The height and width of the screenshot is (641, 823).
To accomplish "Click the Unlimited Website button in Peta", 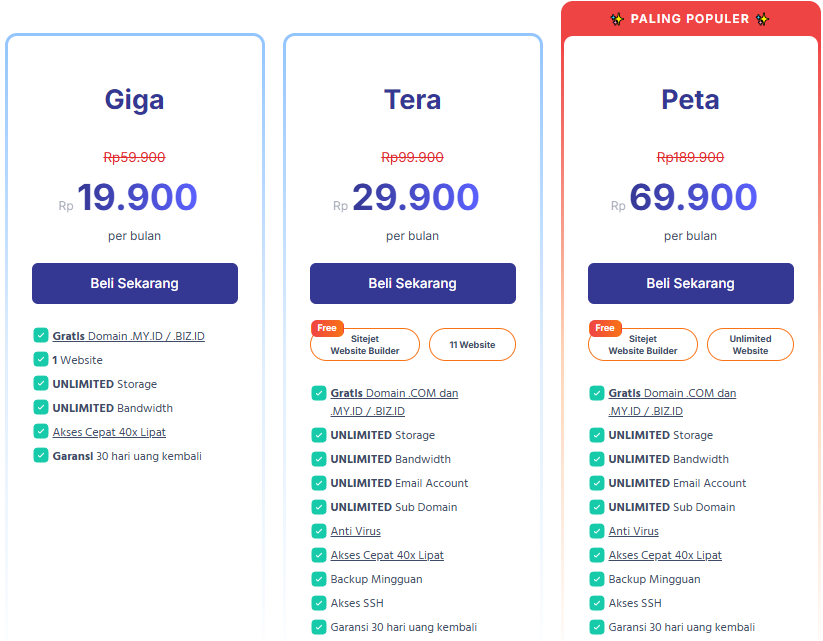I will coord(750,344).
